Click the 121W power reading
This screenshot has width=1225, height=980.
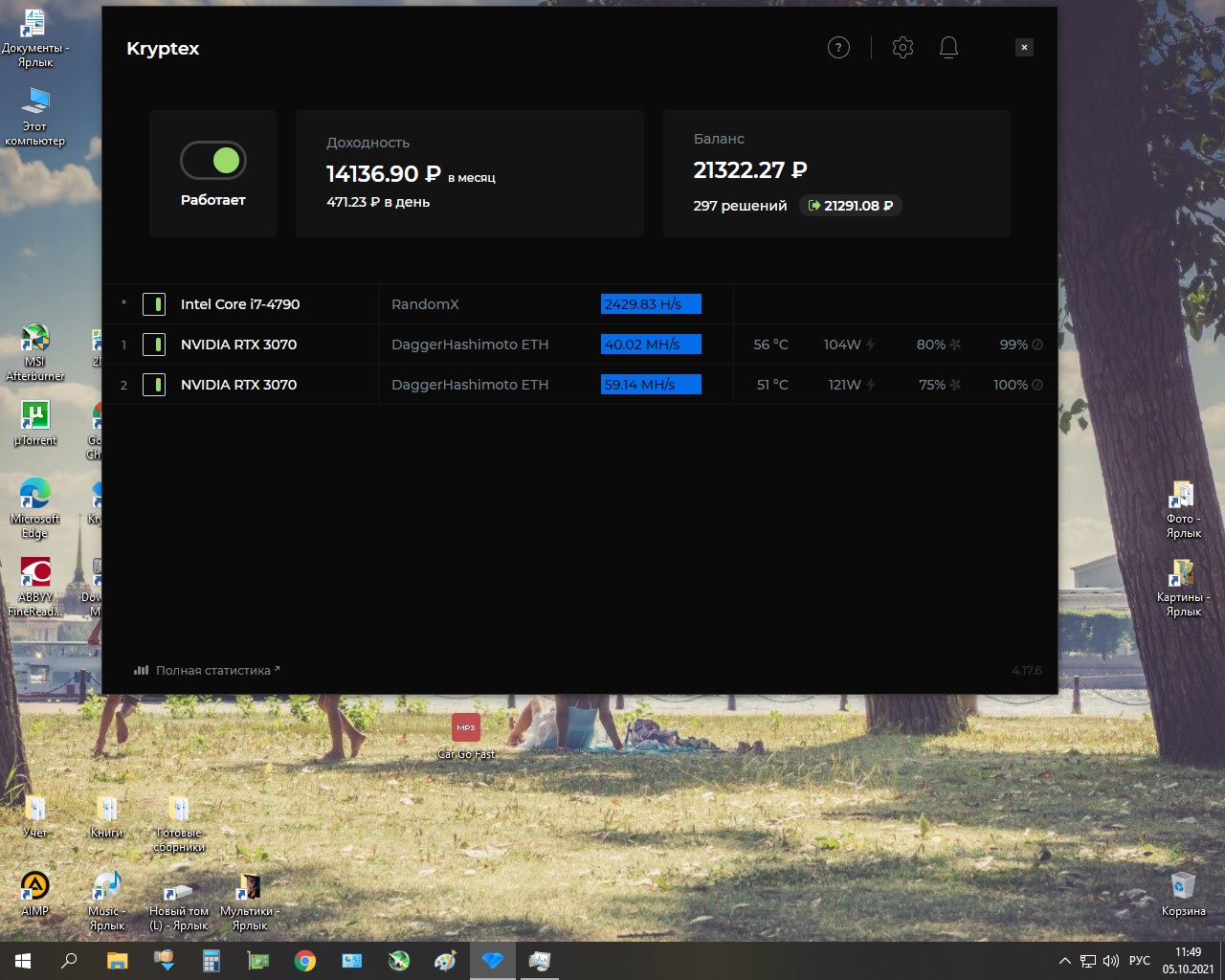(x=844, y=385)
